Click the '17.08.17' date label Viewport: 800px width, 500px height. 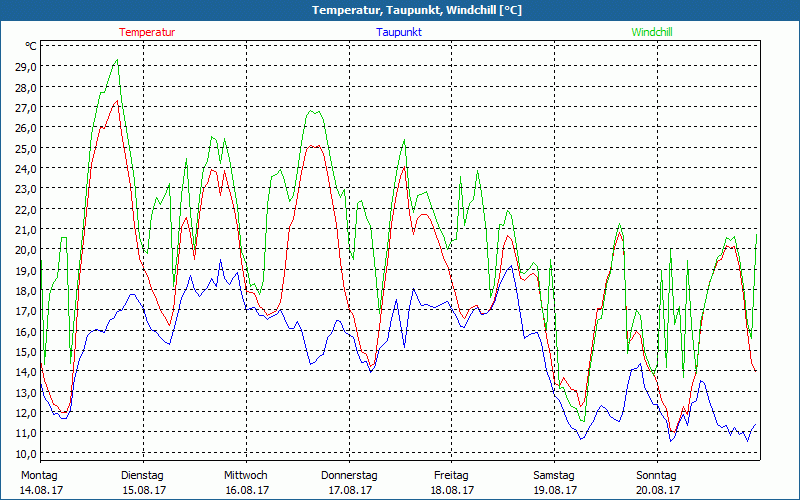click(350, 490)
